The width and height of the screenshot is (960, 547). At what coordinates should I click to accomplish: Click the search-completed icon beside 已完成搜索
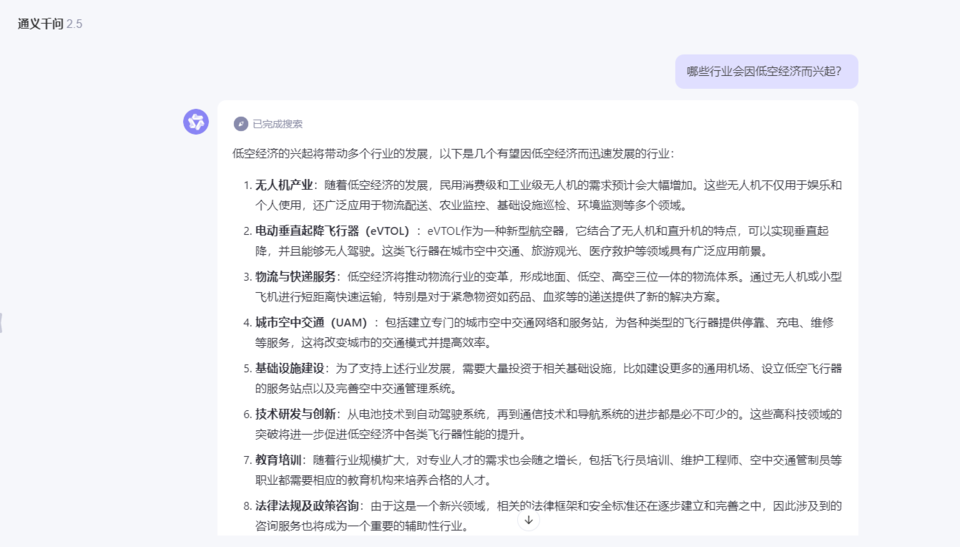click(241, 124)
